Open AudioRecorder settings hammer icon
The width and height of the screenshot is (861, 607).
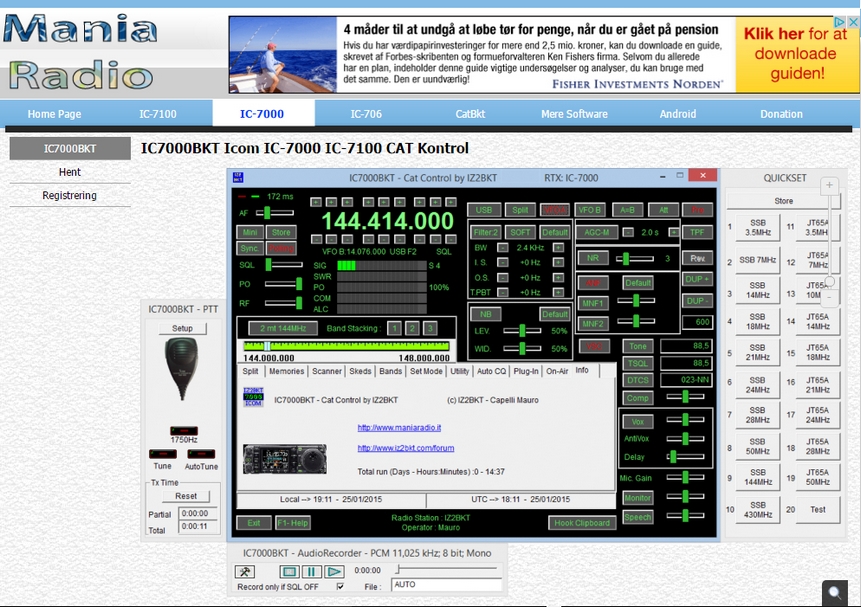[x=244, y=571]
